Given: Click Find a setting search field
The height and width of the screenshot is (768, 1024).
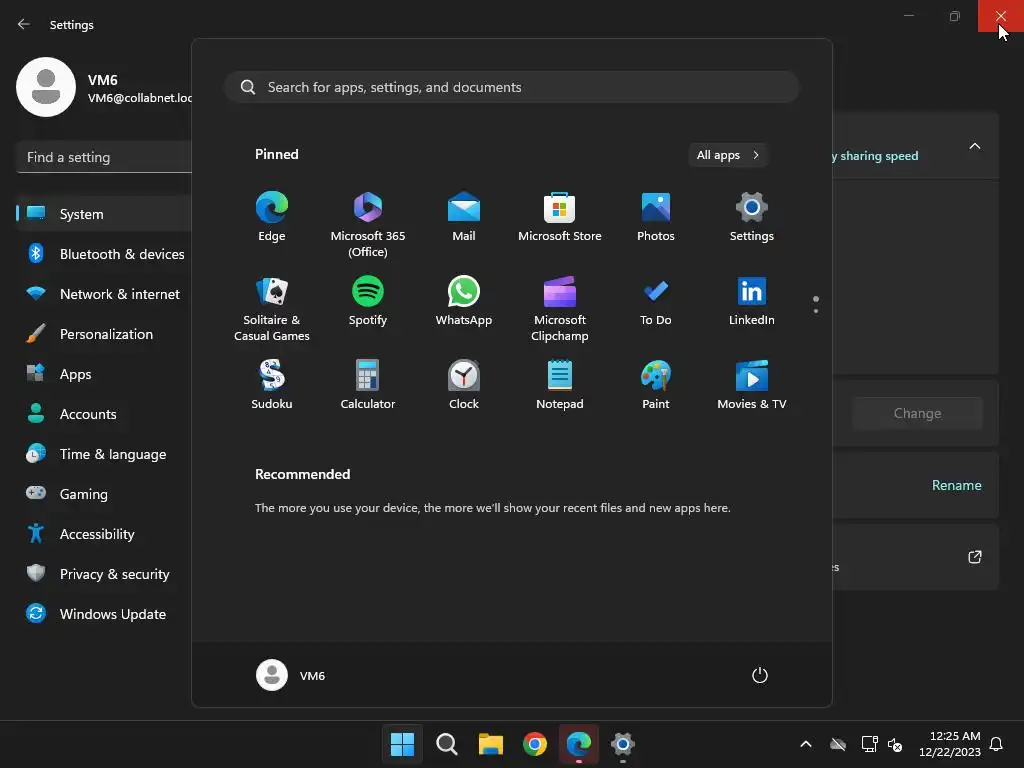Looking at the screenshot, I should pyautogui.click(x=104, y=157).
